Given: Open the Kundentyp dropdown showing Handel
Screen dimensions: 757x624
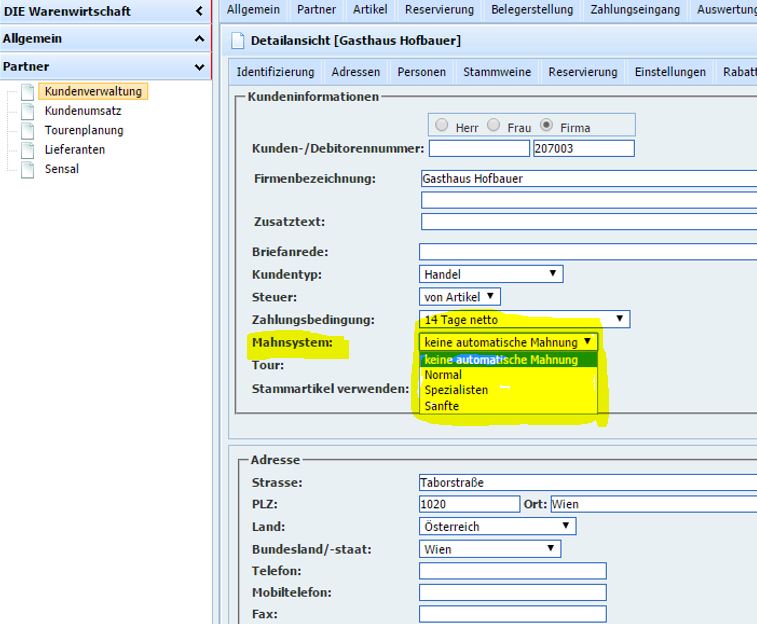Looking at the screenshot, I should pyautogui.click(x=490, y=274).
